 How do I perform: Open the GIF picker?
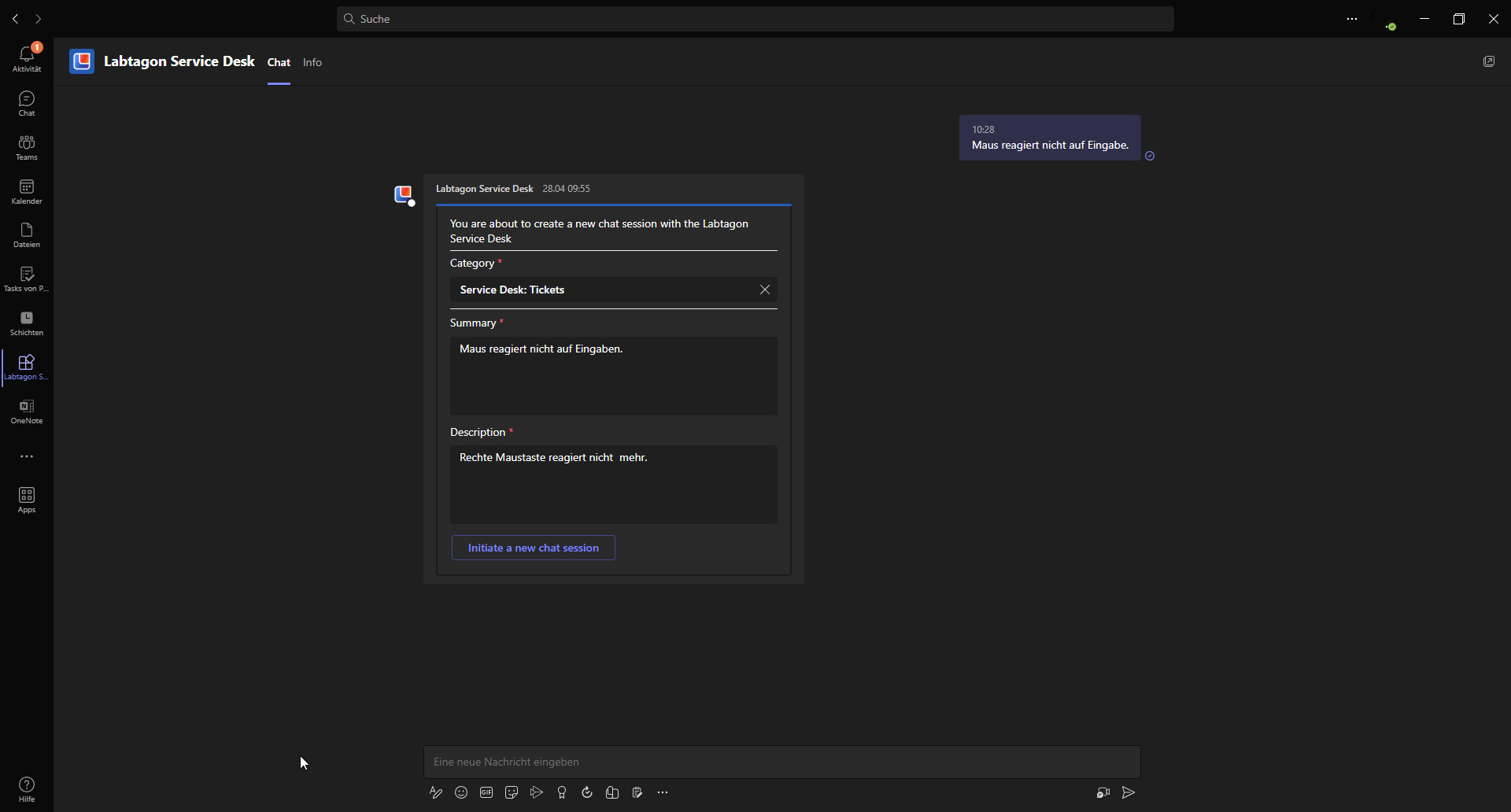[486, 792]
